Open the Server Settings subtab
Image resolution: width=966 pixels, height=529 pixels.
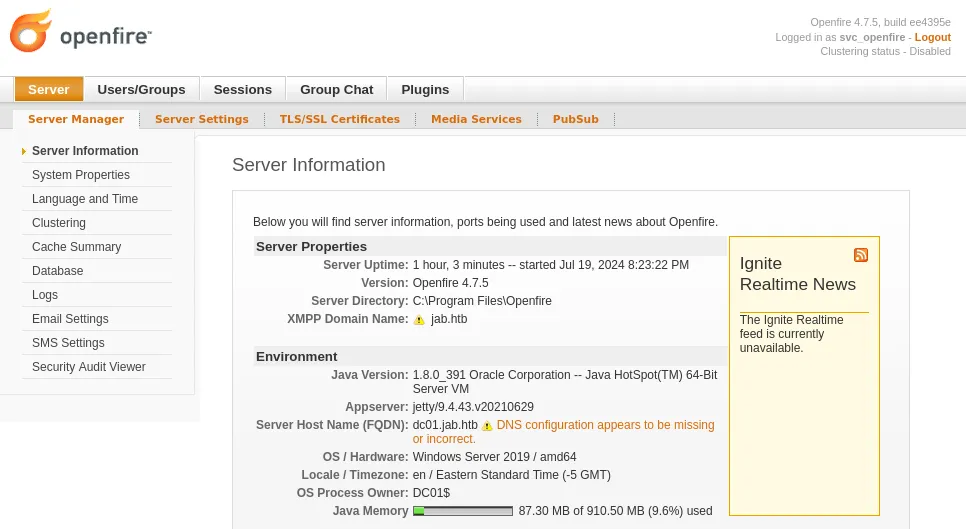(x=201, y=119)
